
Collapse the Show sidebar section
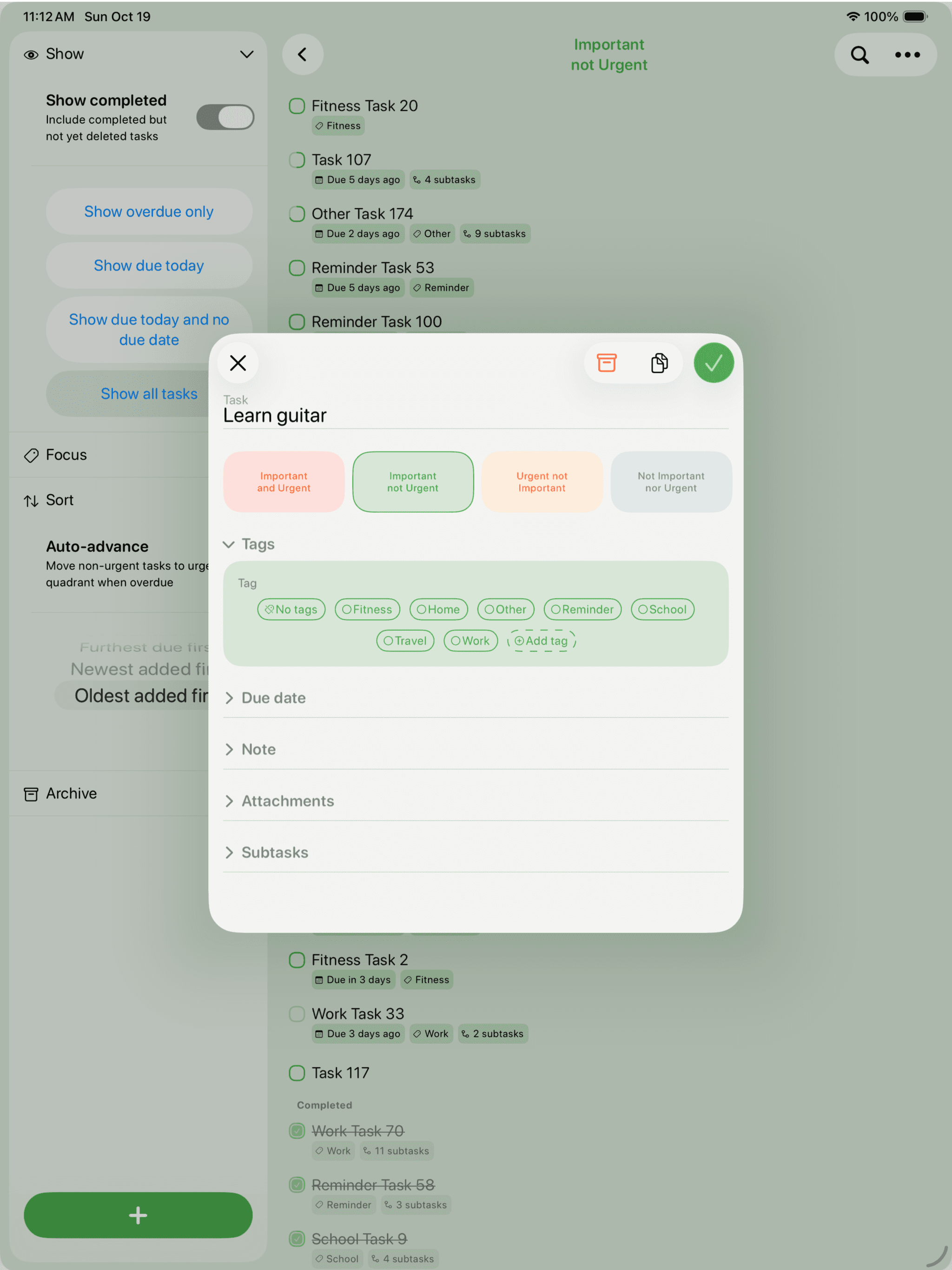click(x=246, y=54)
